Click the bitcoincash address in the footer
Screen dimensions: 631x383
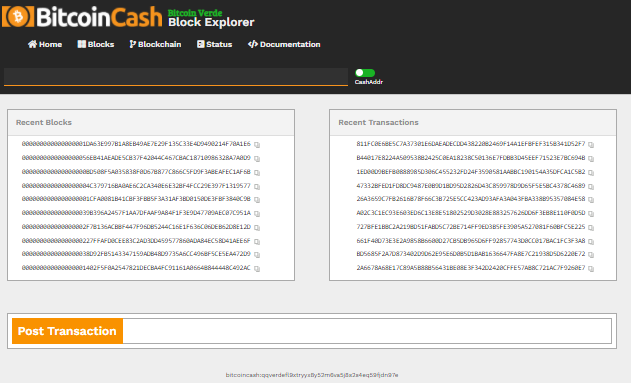click(312, 375)
